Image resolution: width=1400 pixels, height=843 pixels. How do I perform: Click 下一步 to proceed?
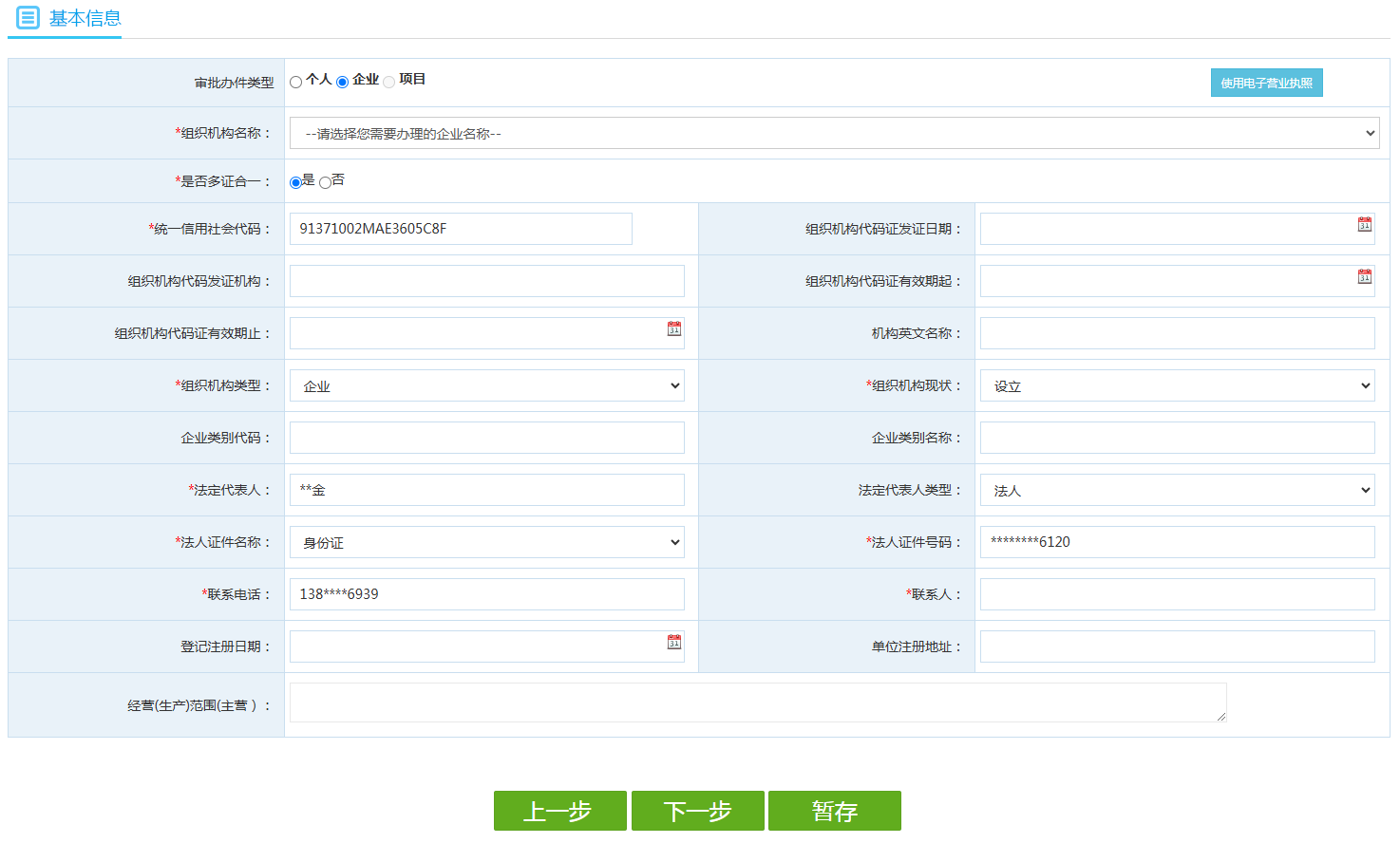[697, 811]
